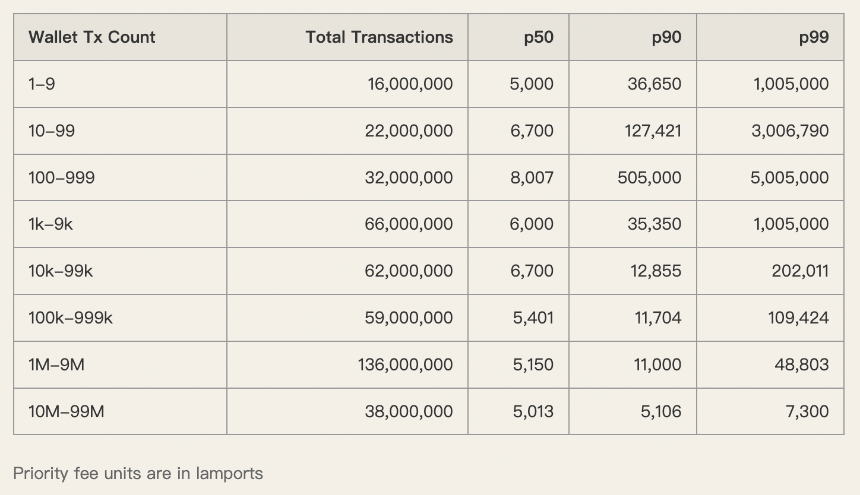Click the p99 column header
This screenshot has width=860, height=495.
coord(813,37)
